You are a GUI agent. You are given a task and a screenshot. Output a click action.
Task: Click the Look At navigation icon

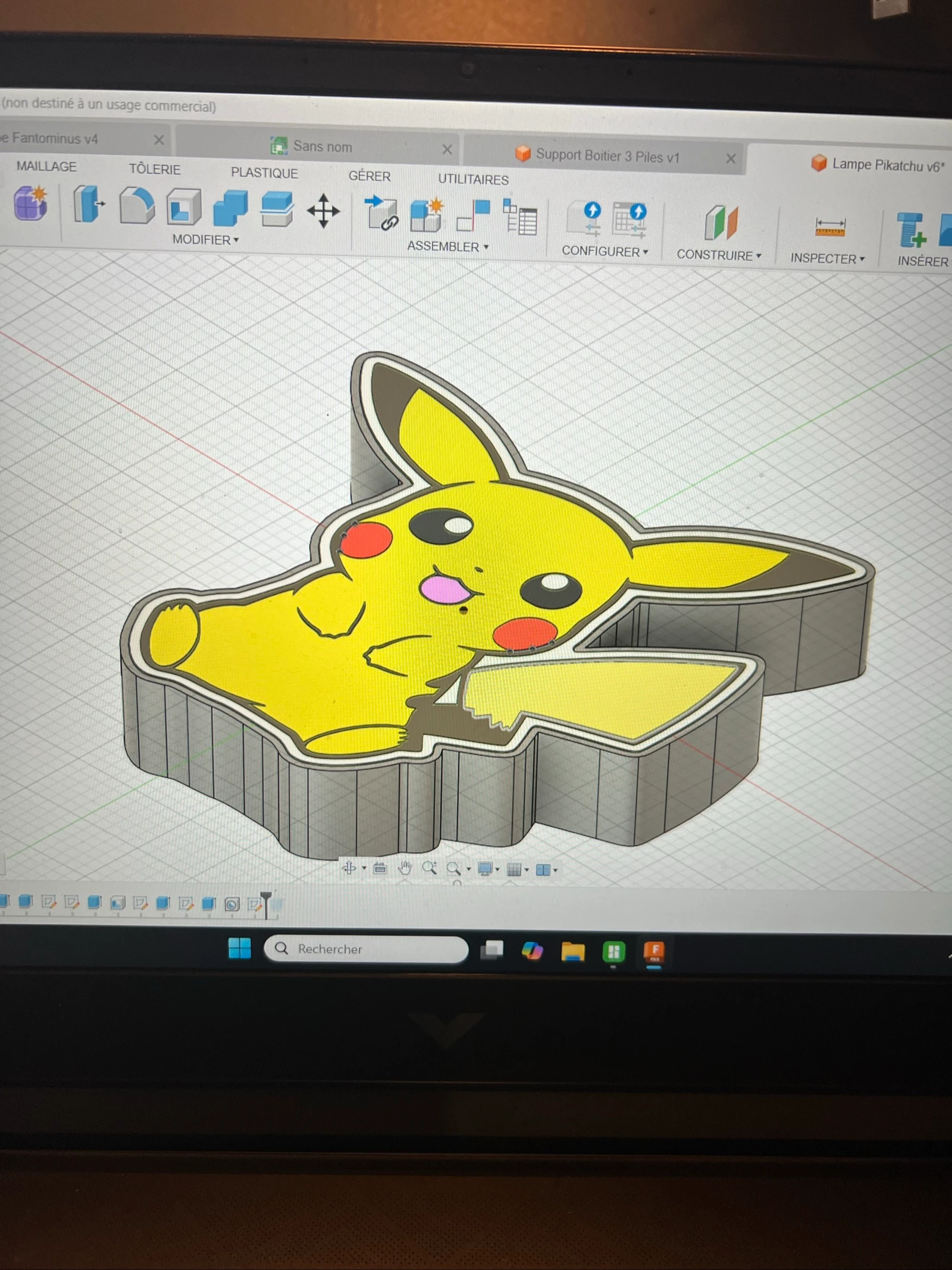coord(380,869)
